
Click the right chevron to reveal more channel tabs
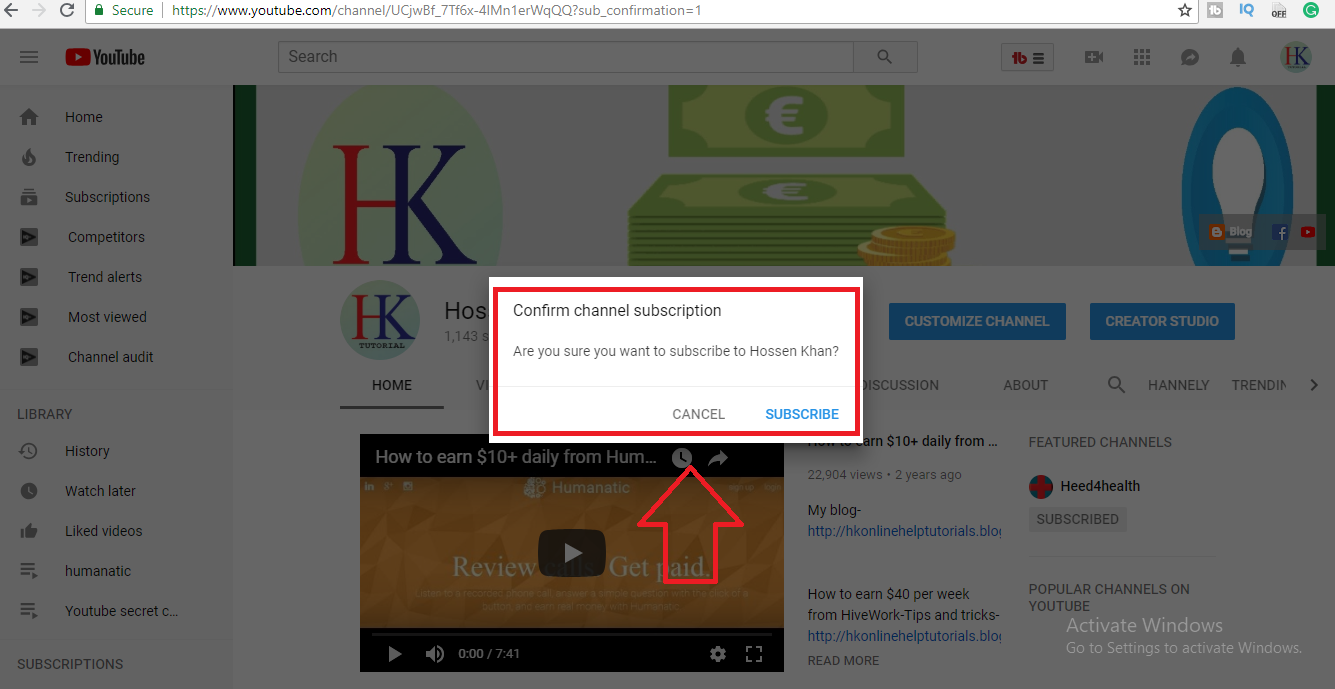pos(1315,384)
